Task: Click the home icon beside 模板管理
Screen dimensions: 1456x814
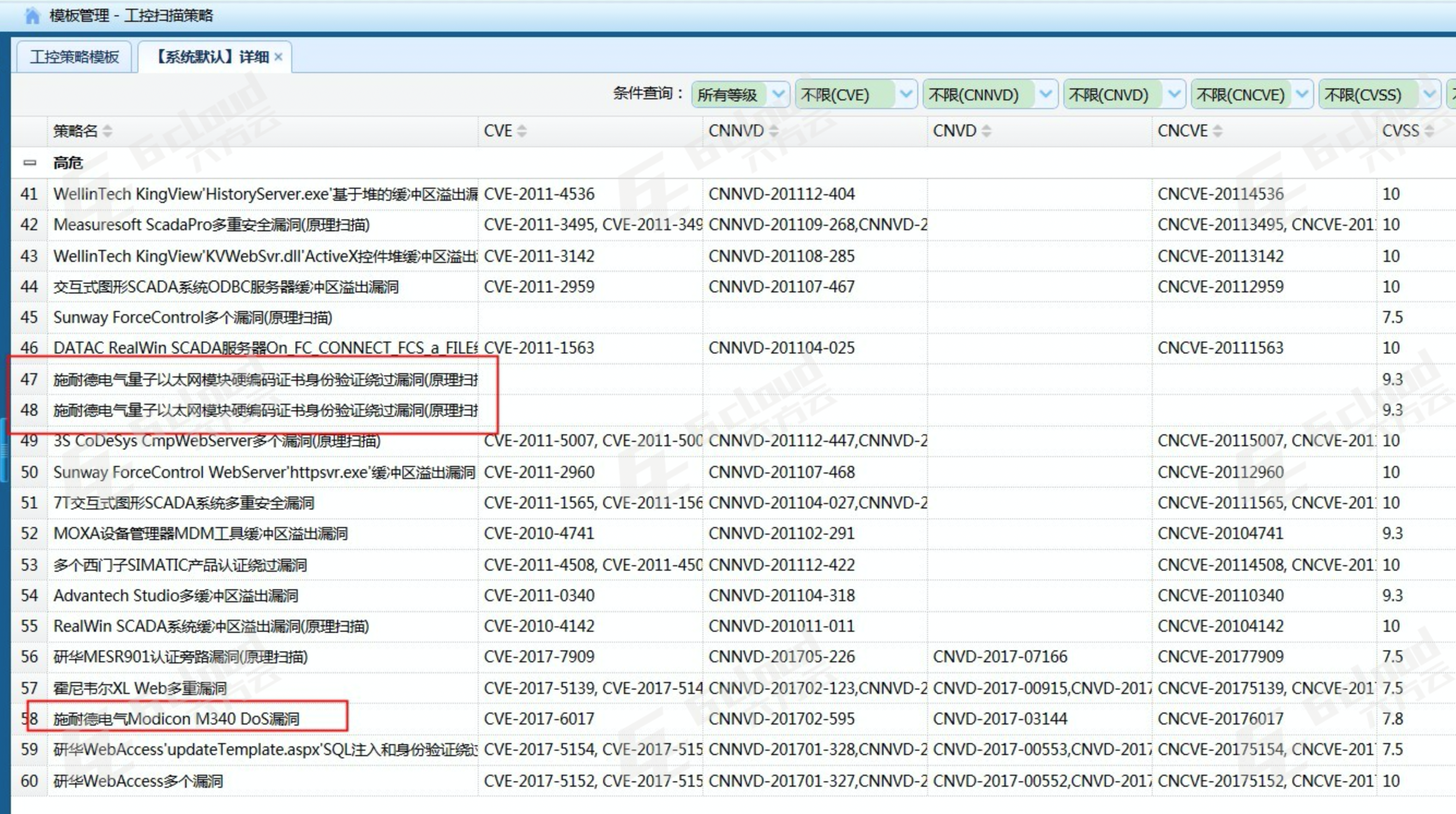Action: pyautogui.click(x=33, y=15)
